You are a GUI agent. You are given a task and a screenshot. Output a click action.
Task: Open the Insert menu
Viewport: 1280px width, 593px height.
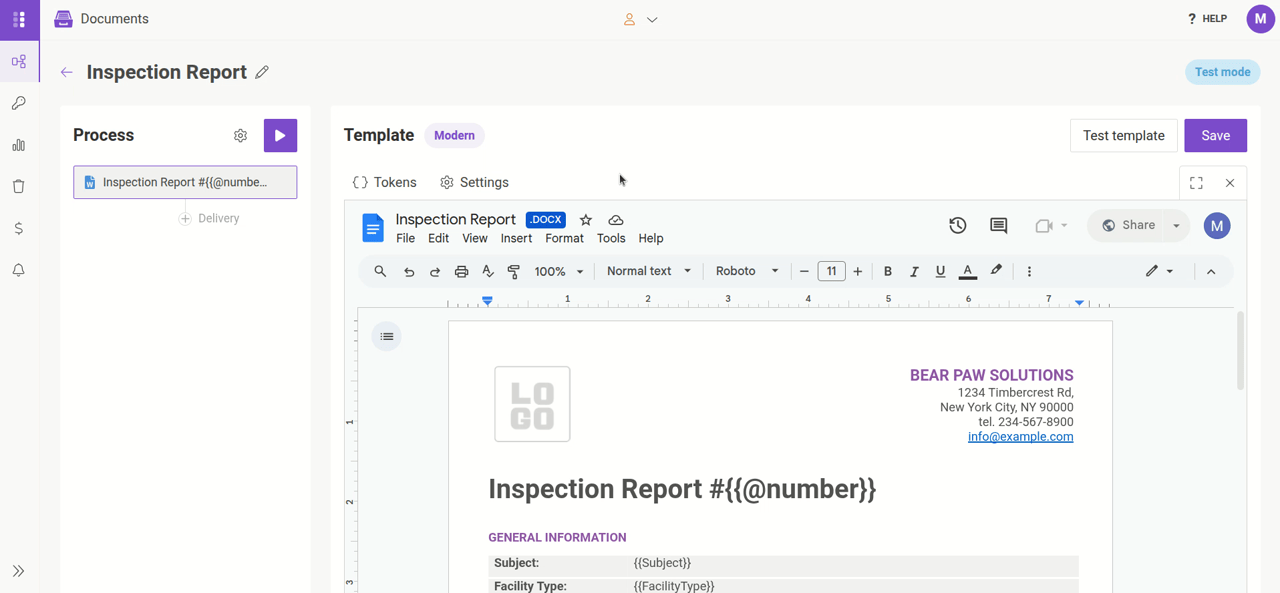(516, 239)
